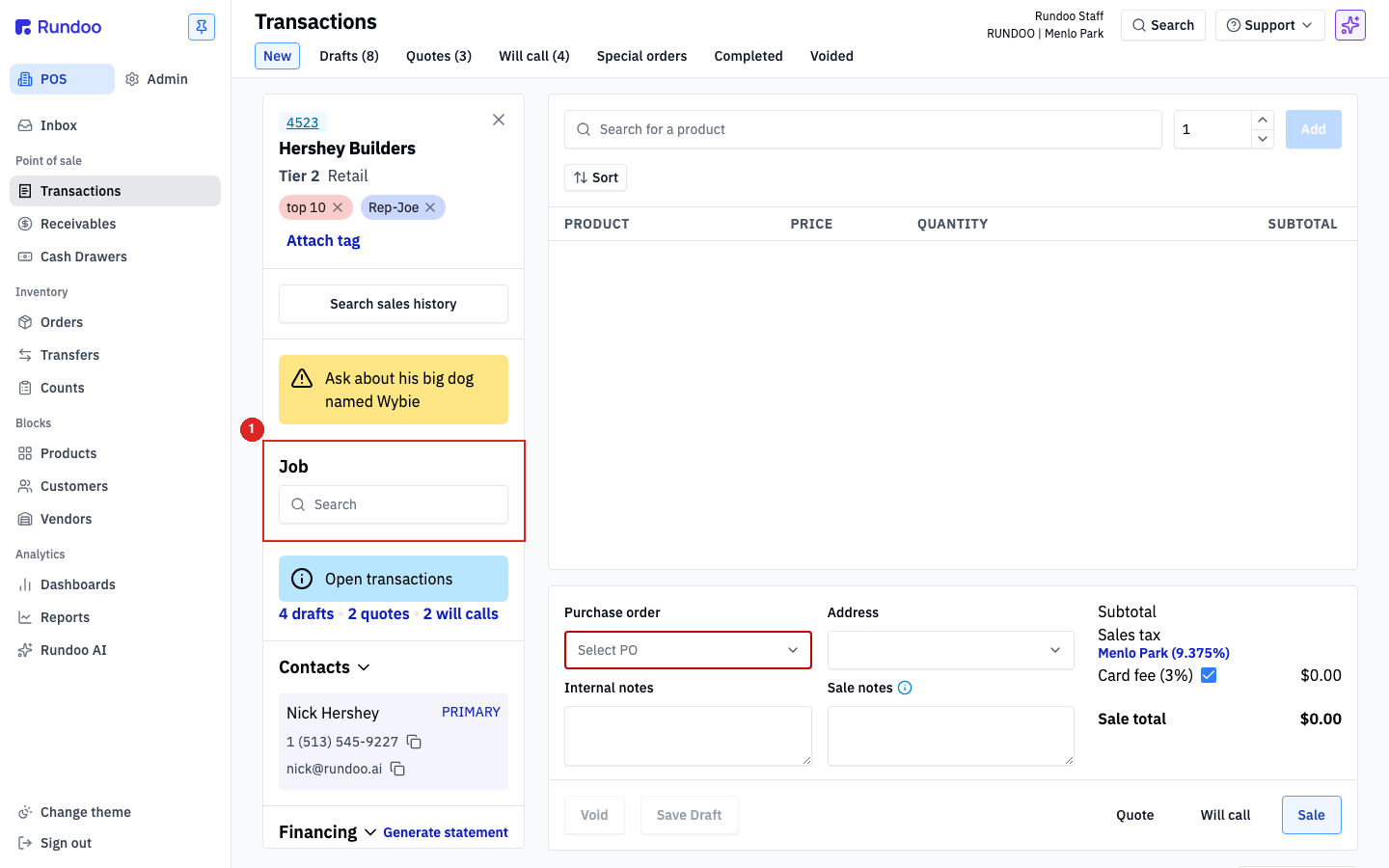Click the Add product button
Viewport: 1389px width, 868px height.
tap(1314, 129)
